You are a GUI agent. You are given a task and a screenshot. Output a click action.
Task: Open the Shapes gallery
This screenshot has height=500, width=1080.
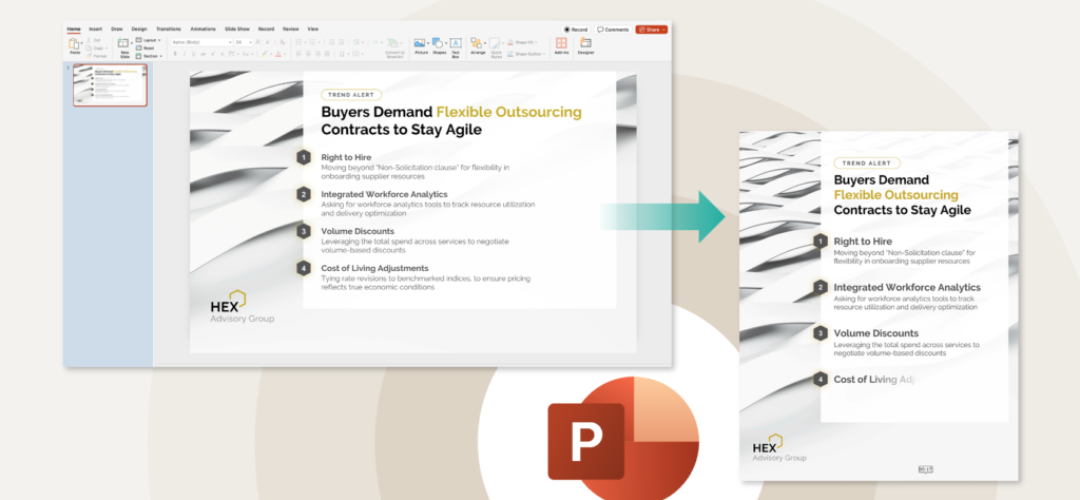coord(438,45)
